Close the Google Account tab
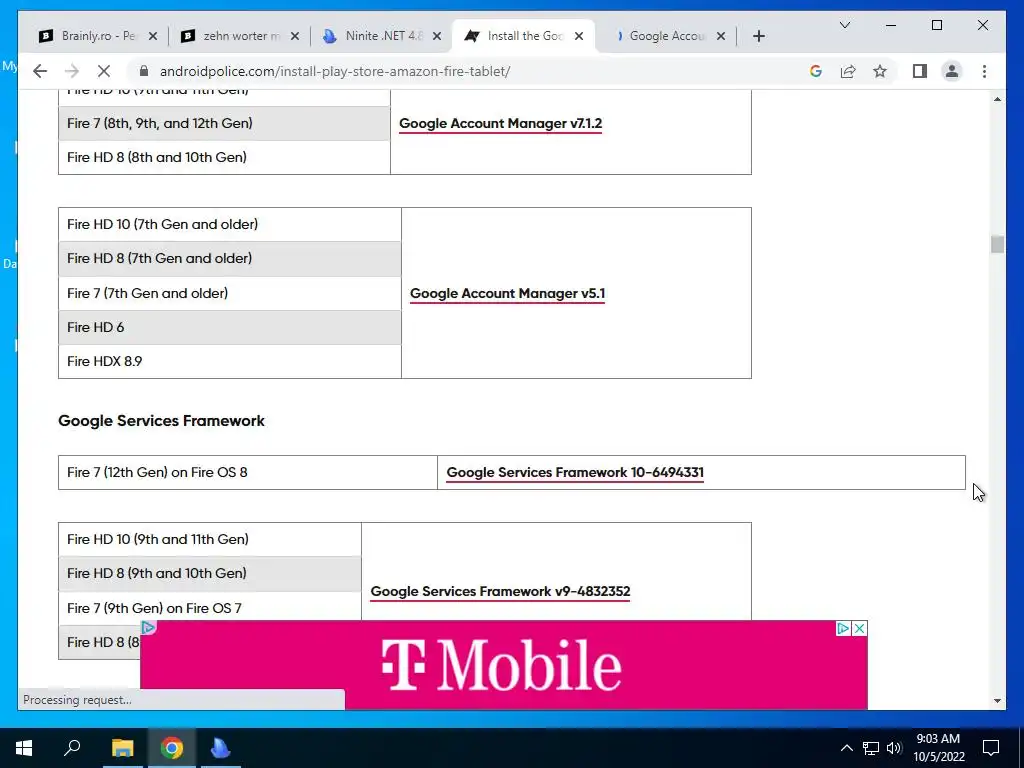This screenshot has width=1024, height=768. click(720, 36)
